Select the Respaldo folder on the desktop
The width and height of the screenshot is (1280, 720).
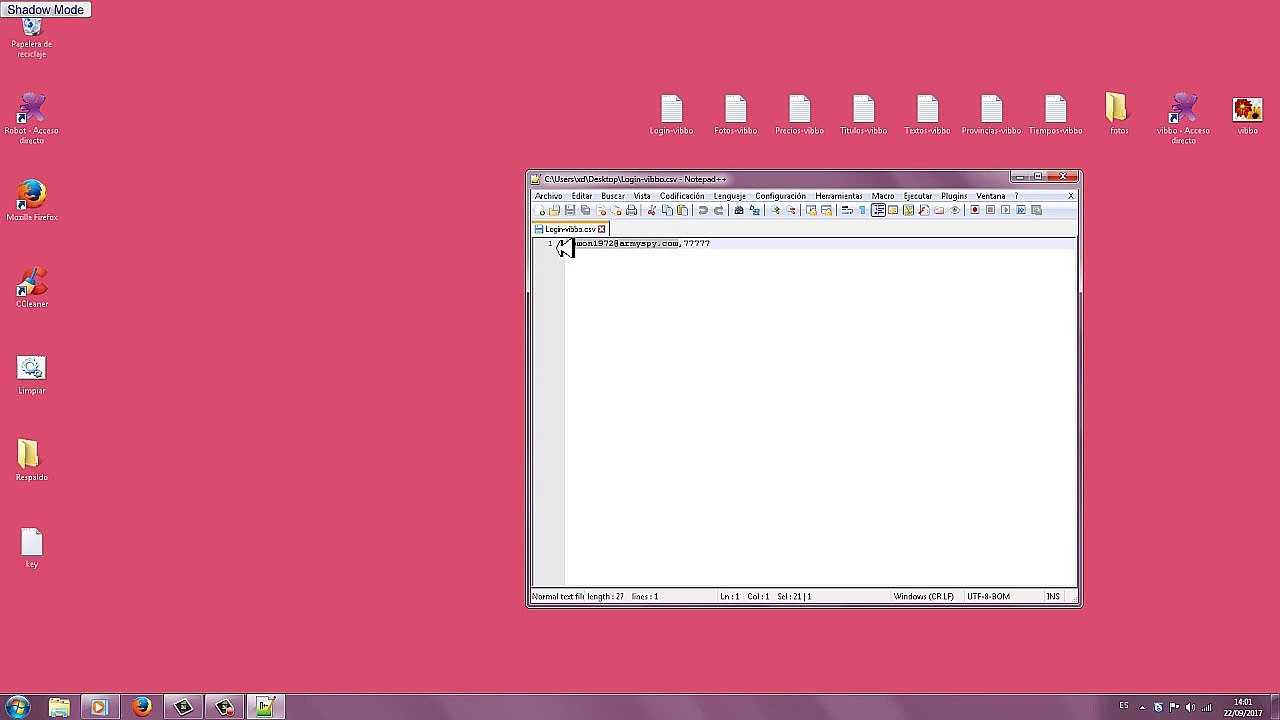click(x=31, y=461)
